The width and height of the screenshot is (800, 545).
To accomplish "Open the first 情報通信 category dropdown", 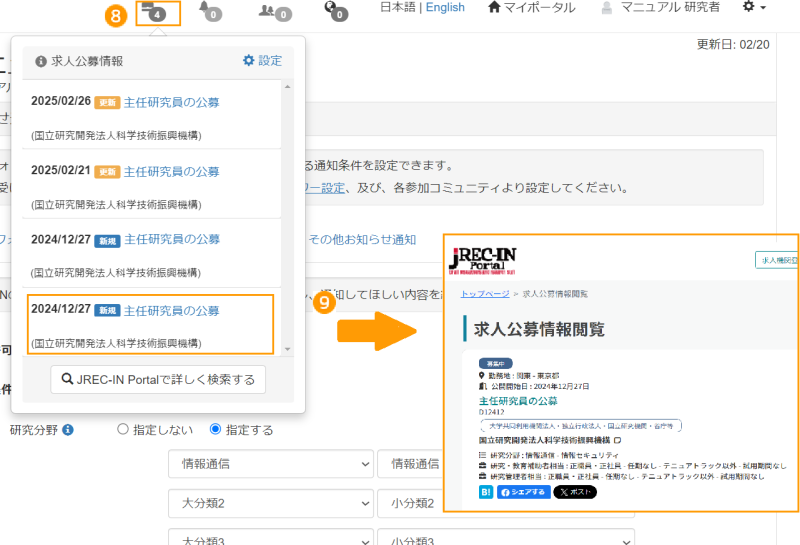I will click(271, 464).
